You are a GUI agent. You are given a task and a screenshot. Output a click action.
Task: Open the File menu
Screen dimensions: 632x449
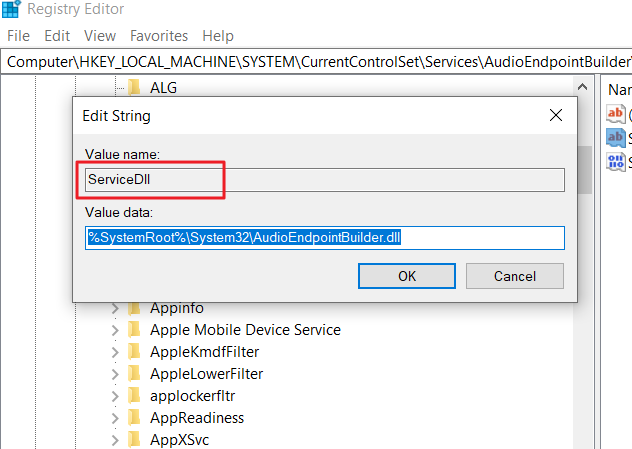click(x=19, y=36)
